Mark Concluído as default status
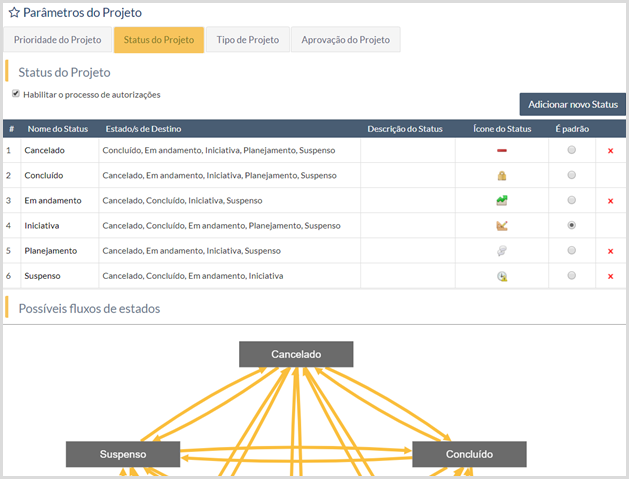The height and width of the screenshot is (479, 629). click(571, 175)
